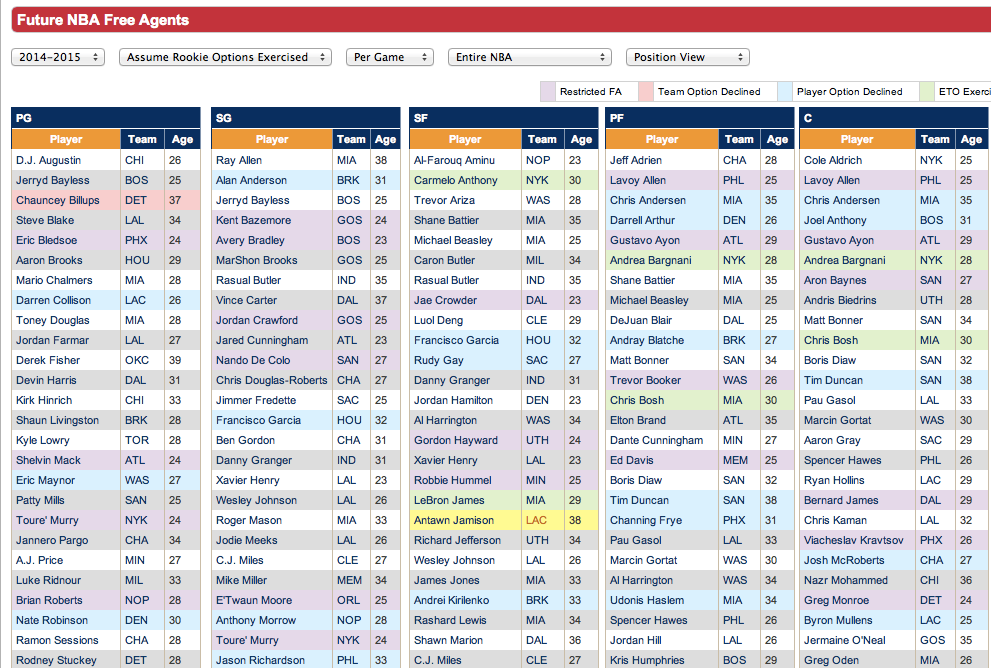Image resolution: width=991 pixels, height=668 pixels.
Task: Sort by the Age header in SF table
Action: pos(581,139)
